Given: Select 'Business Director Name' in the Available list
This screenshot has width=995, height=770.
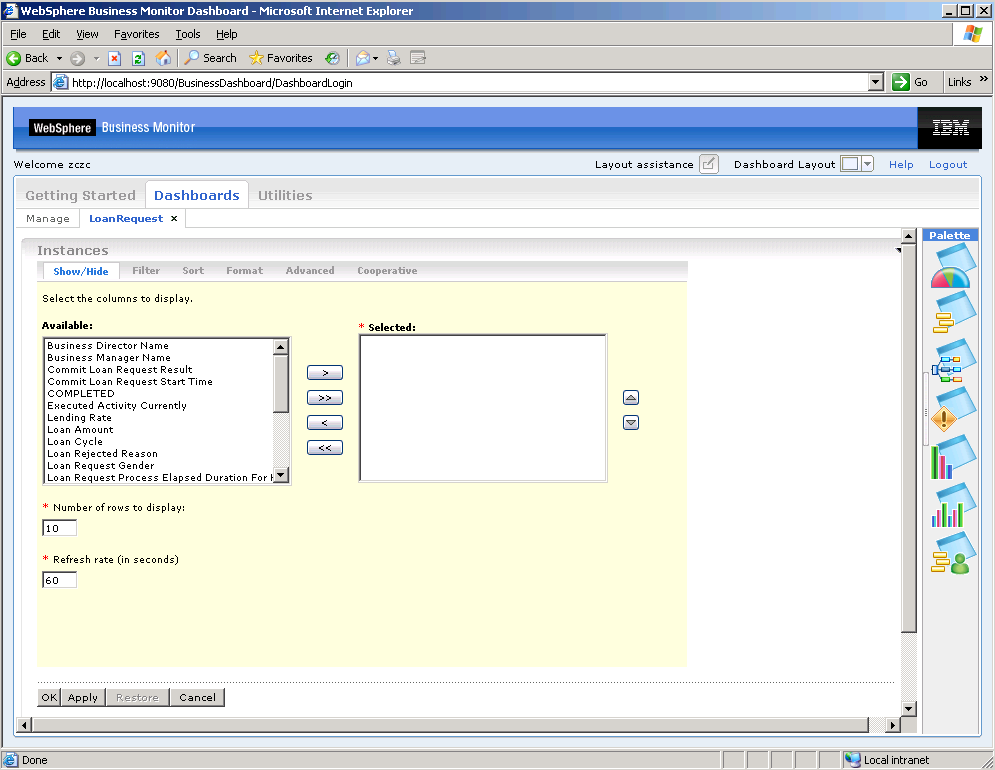Looking at the screenshot, I should [x=159, y=346].
